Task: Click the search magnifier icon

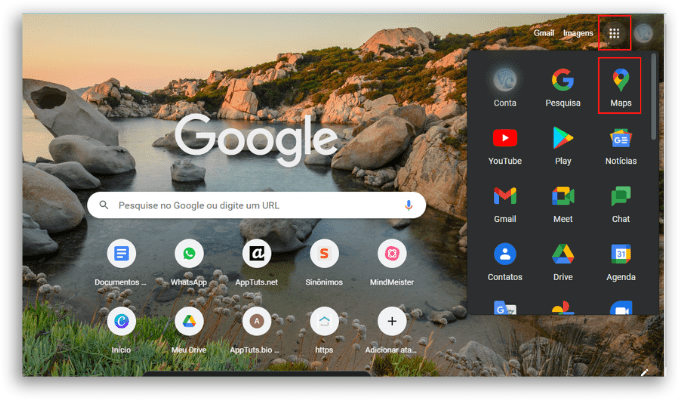Action: click(x=104, y=205)
